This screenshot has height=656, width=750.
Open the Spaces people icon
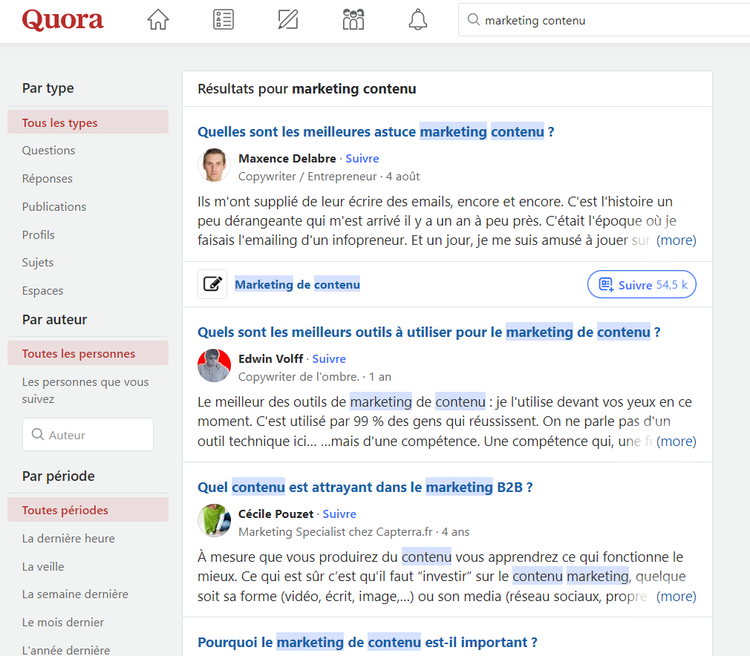pos(353,20)
